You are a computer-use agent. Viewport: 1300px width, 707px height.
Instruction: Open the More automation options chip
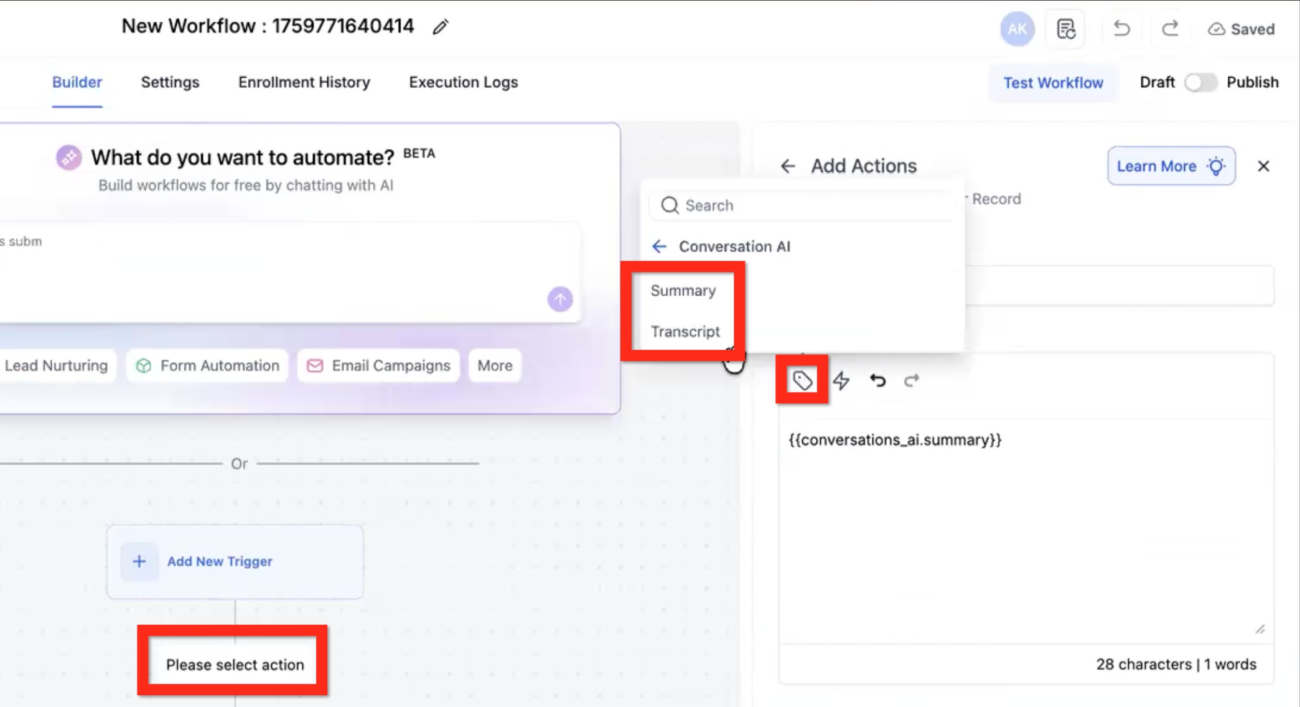494,365
